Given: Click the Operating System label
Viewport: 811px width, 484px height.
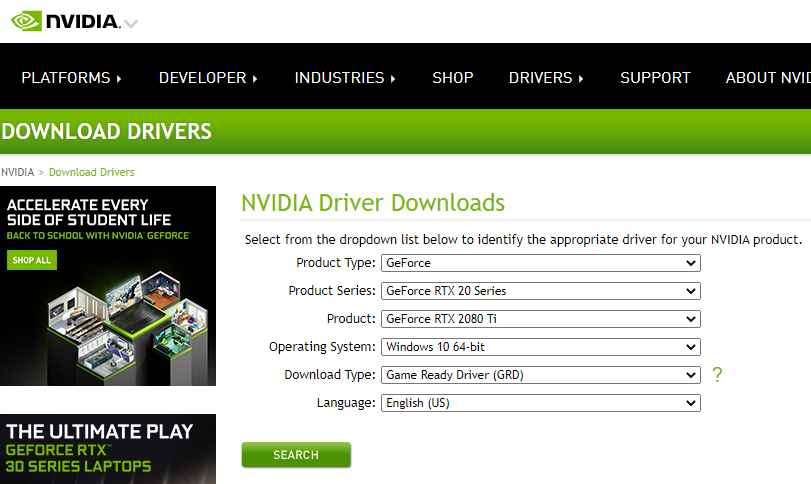Looking at the screenshot, I should [322, 346].
